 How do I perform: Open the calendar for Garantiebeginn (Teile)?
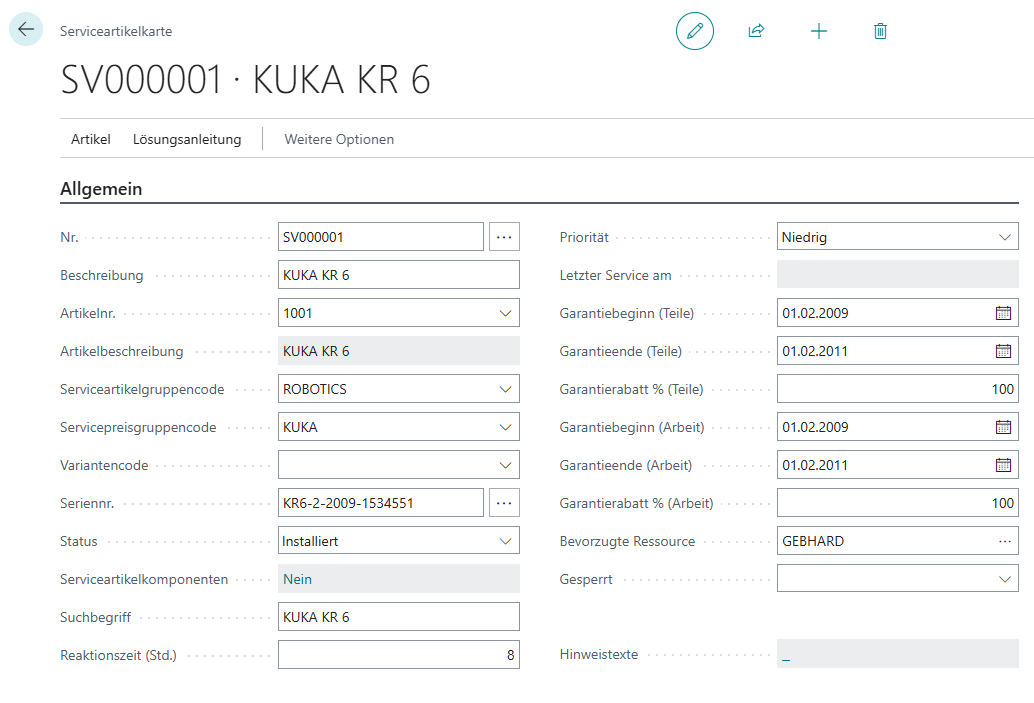(x=1003, y=313)
